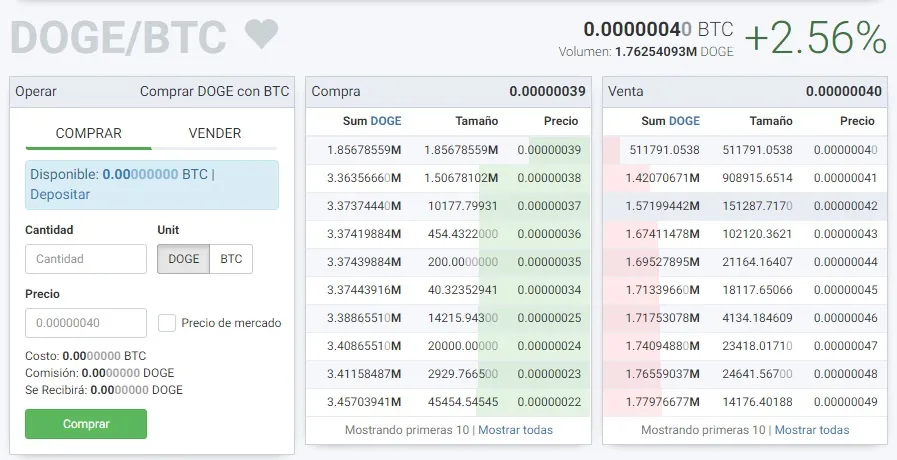Select buy order at price 0.00000023
Image resolution: width=897 pixels, height=460 pixels.
pos(448,374)
